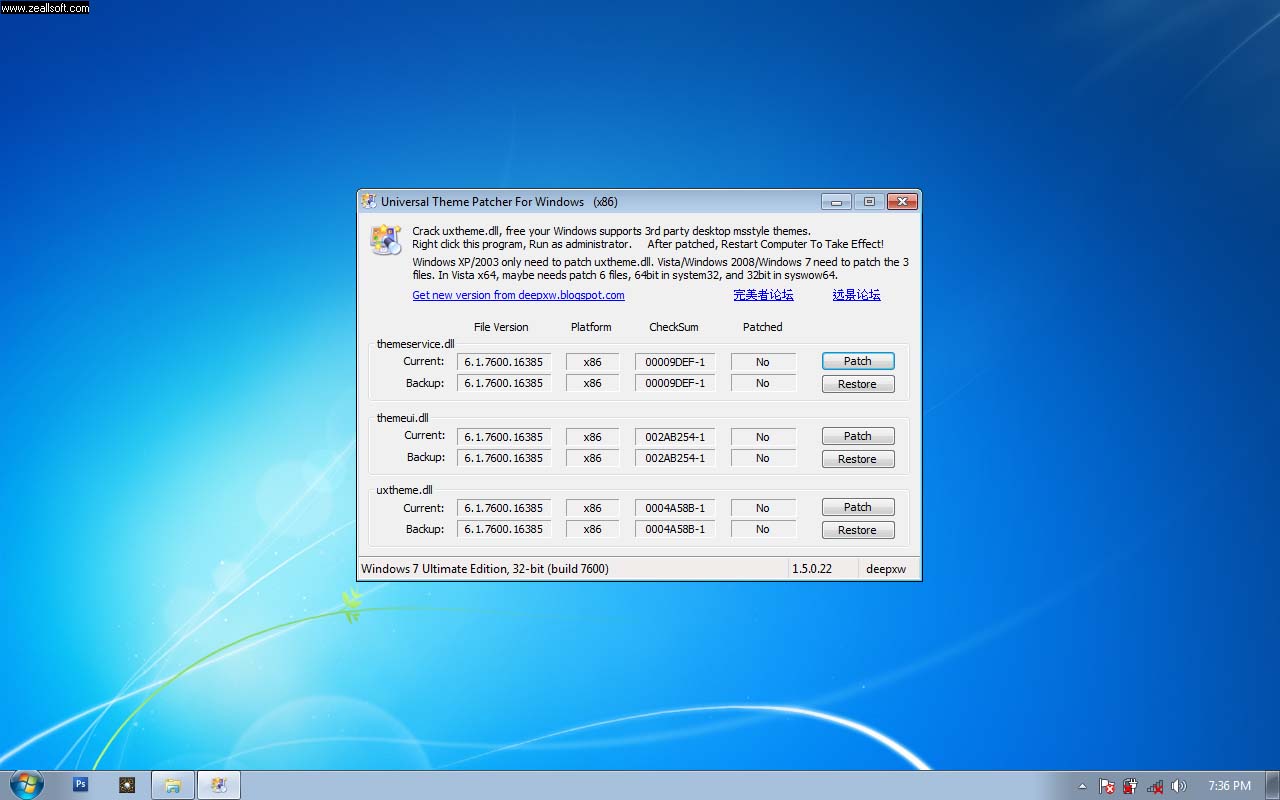Click themeui.dll Current platform x86 field
1280x800 pixels.
click(593, 437)
